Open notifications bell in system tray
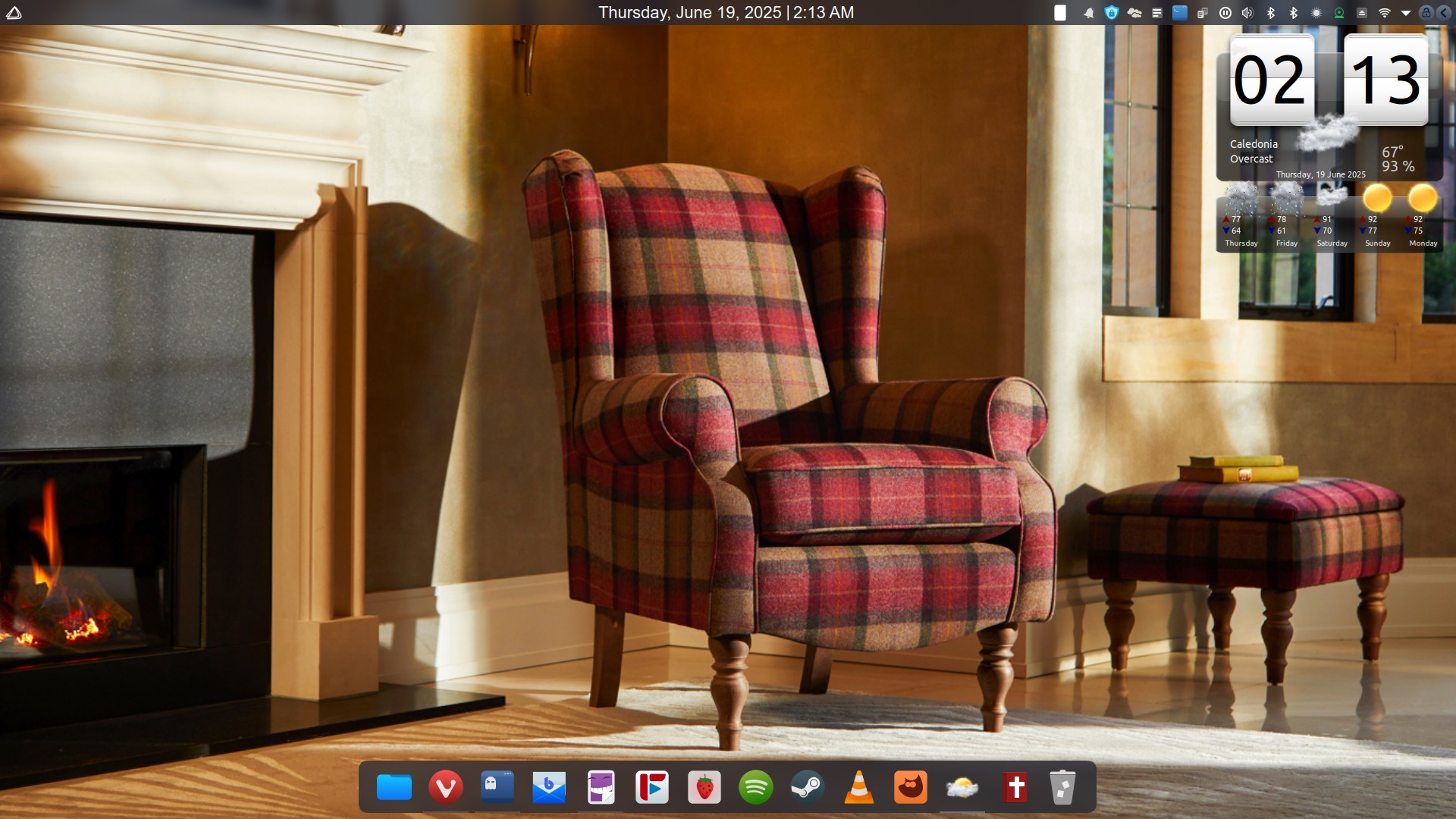The width and height of the screenshot is (1456, 819). click(1089, 13)
